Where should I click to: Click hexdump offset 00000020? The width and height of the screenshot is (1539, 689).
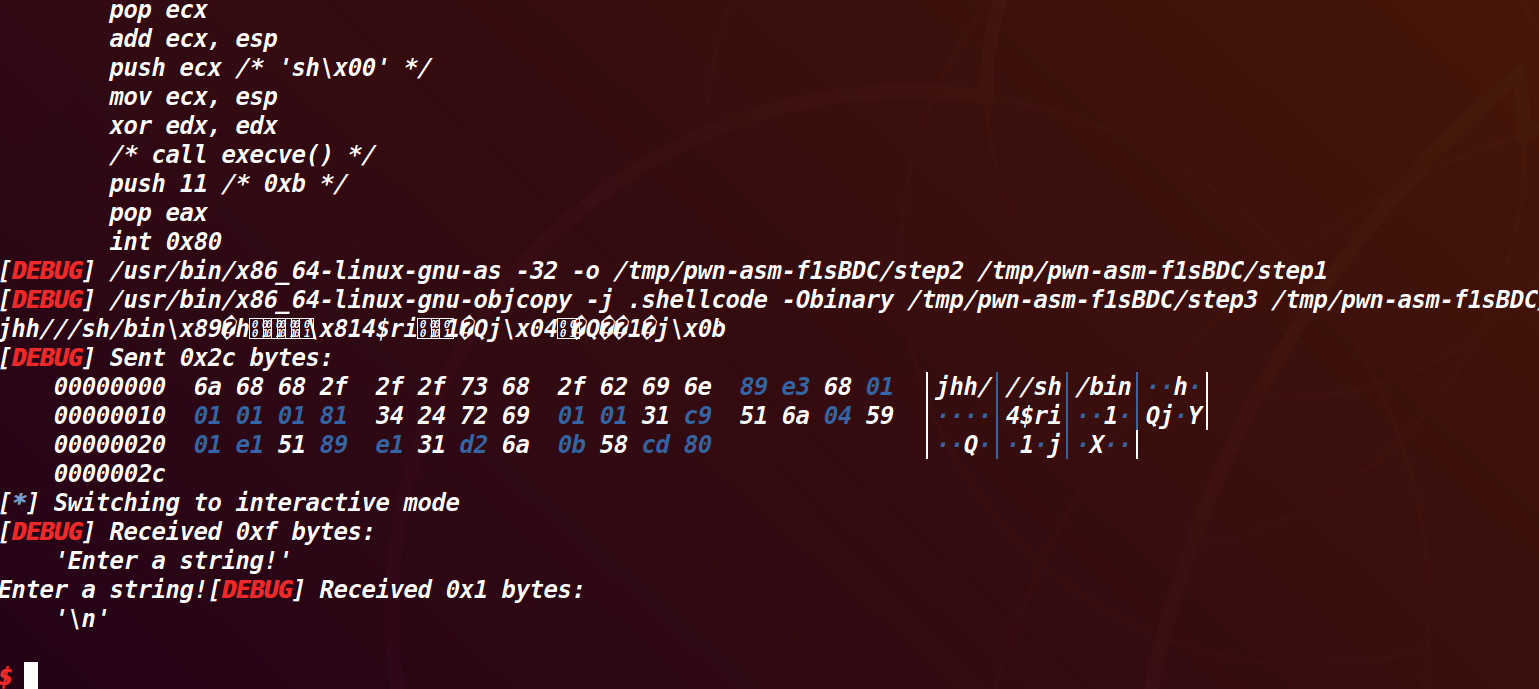109,445
